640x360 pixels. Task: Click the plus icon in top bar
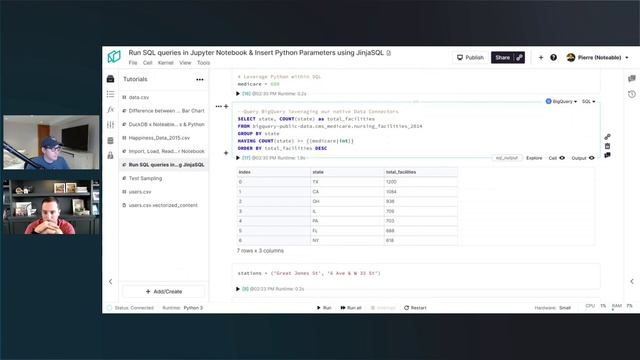click(x=541, y=58)
